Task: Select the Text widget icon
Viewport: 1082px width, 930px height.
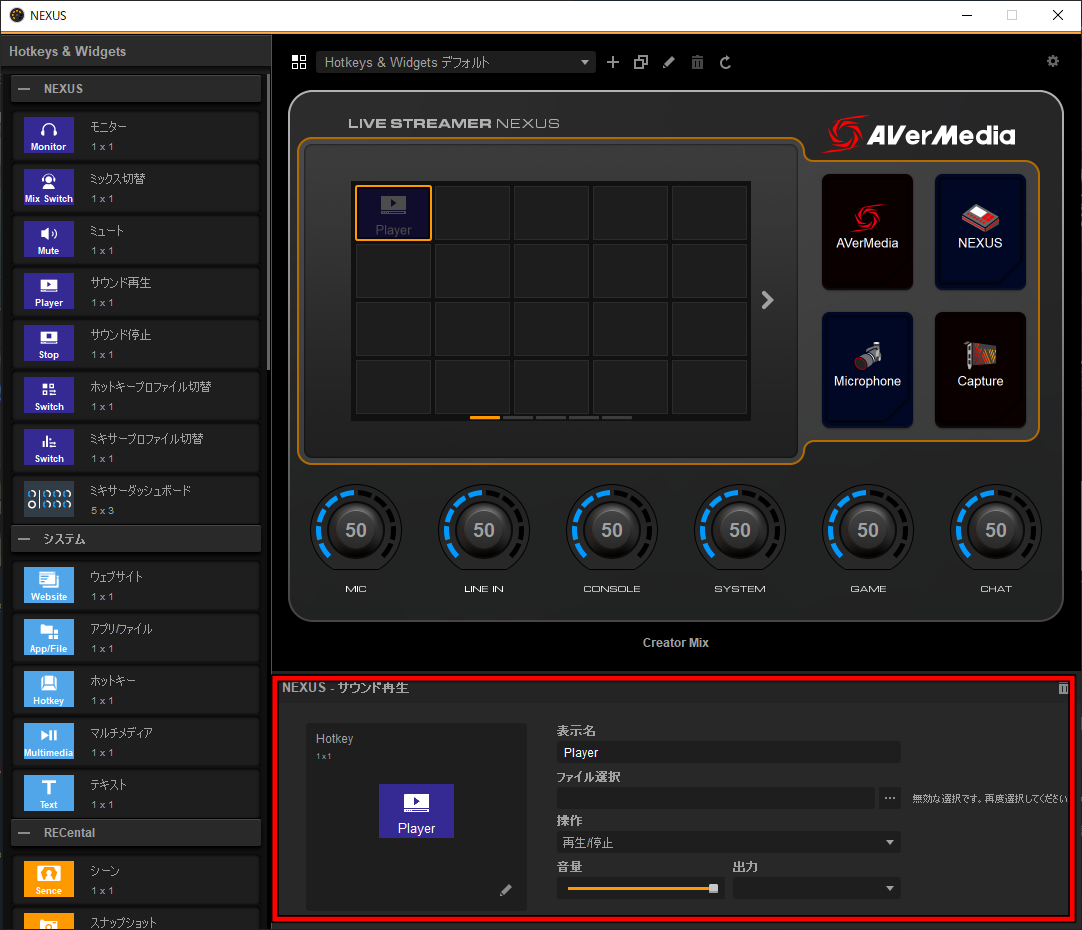Action: pyautogui.click(x=48, y=793)
